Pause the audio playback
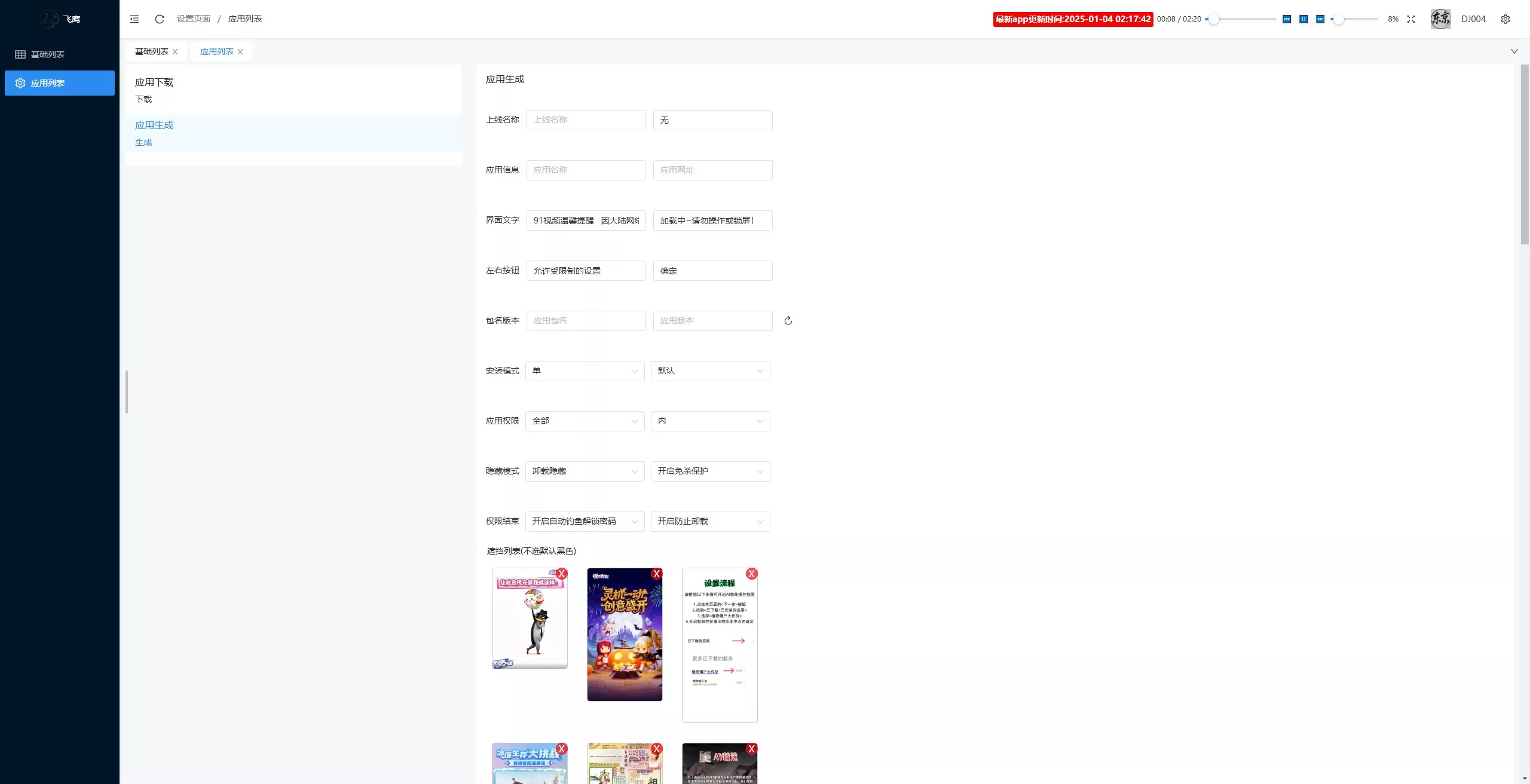Screen dimensions: 1530x784 pos(1303,19)
